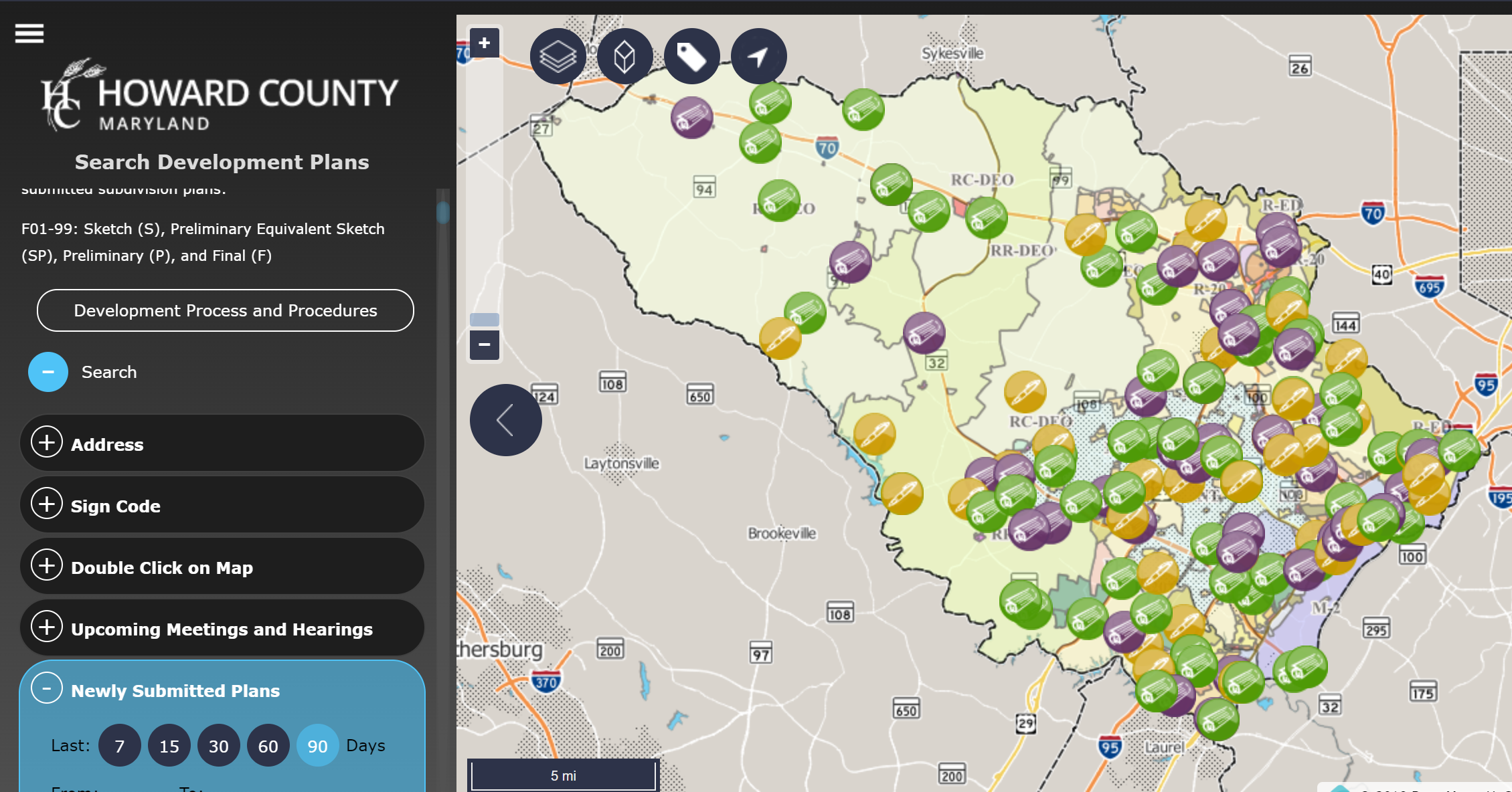Screen dimensions: 1512x792
Task: Select purple plan marker above route 32
Action: coord(924,332)
